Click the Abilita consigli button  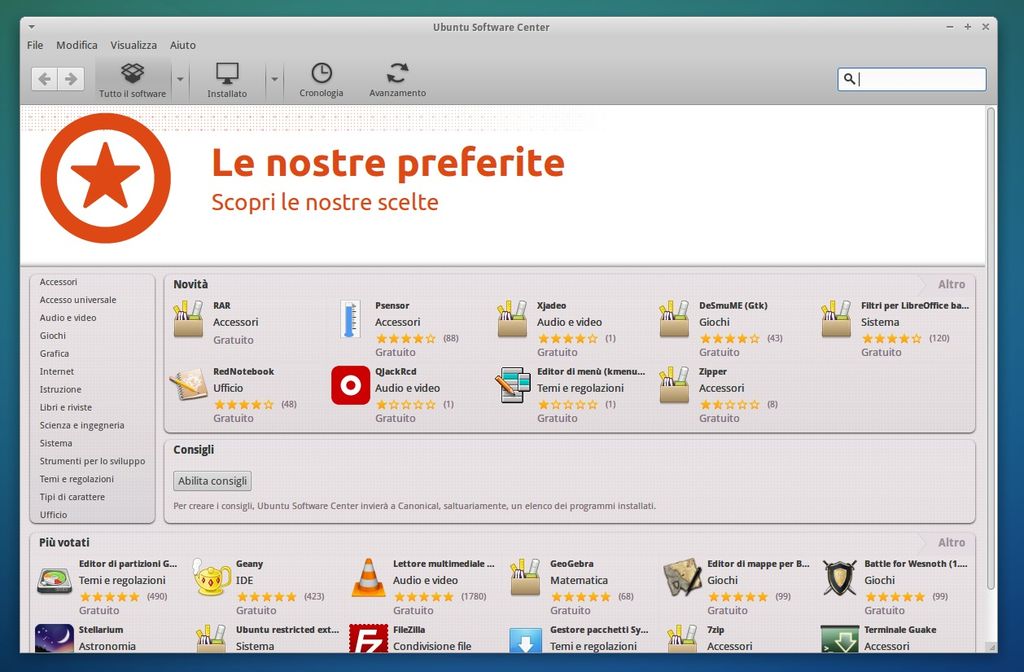tap(212, 481)
